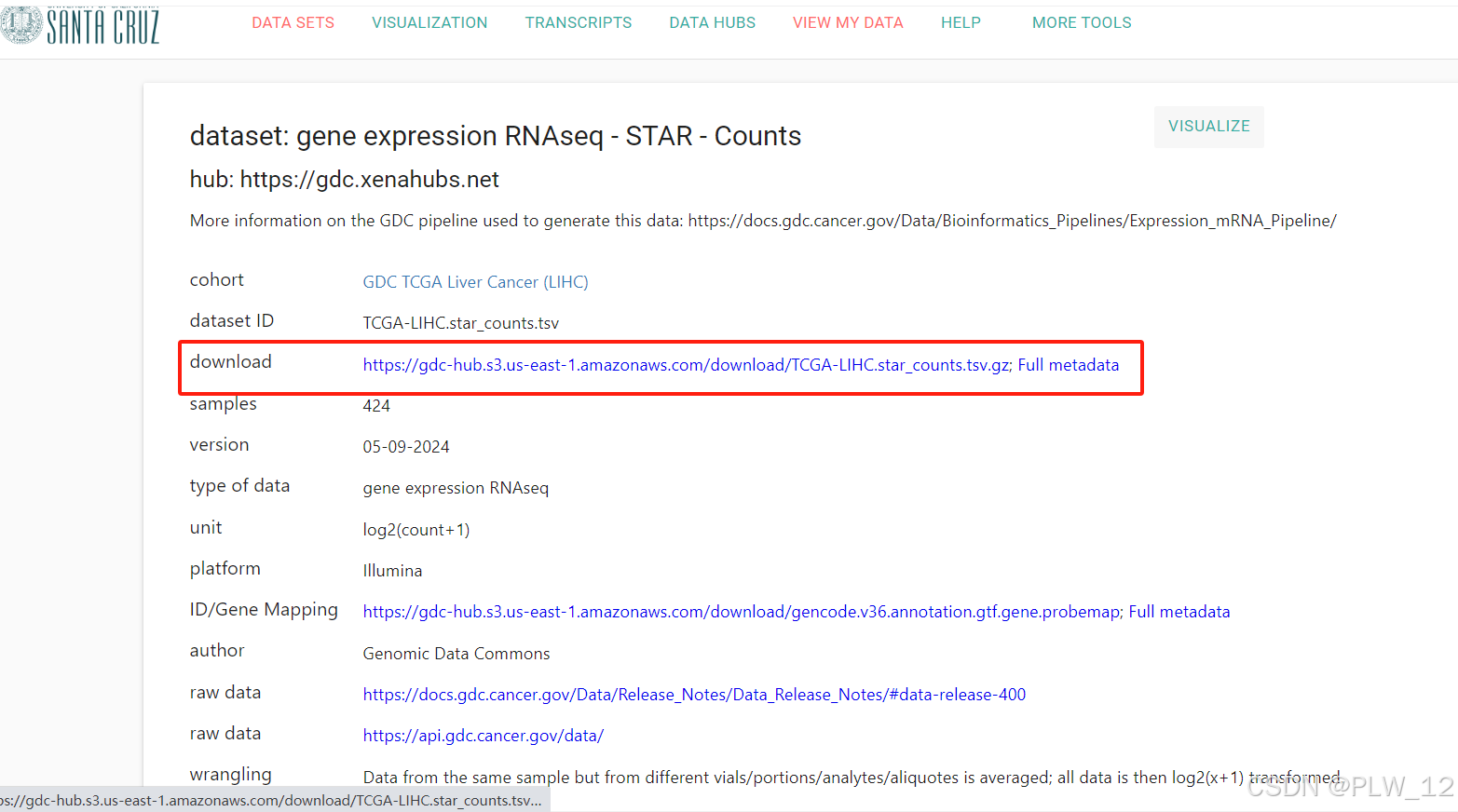
Task: Click the VISUALIZE button
Action: pos(1209,127)
